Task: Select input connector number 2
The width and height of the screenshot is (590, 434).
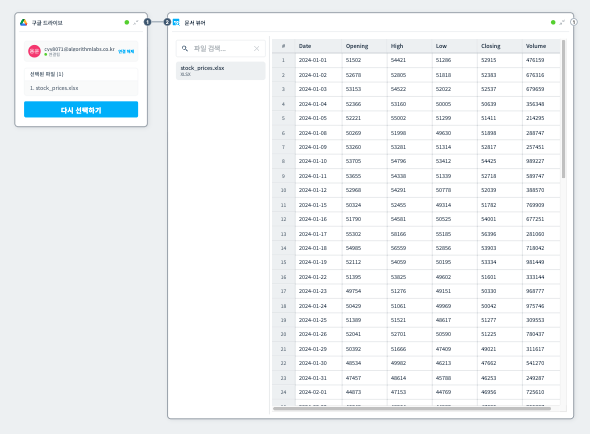Action: click(167, 22)
